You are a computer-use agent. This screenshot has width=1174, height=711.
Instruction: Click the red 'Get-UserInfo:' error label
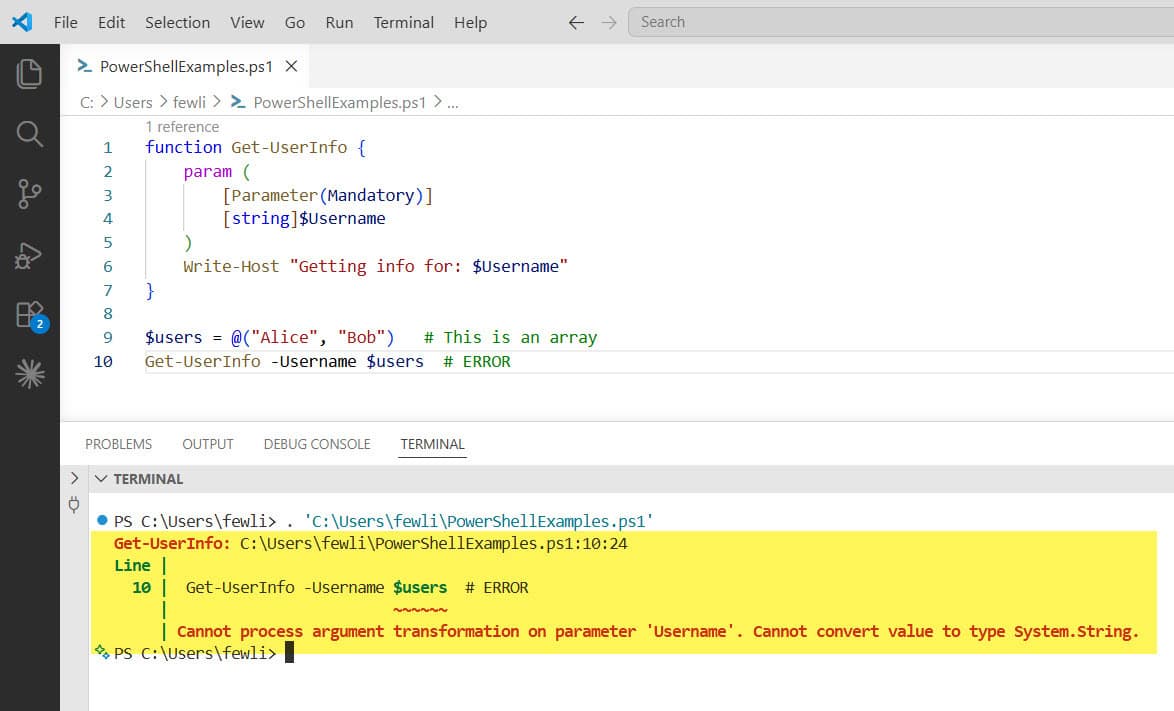172,543
